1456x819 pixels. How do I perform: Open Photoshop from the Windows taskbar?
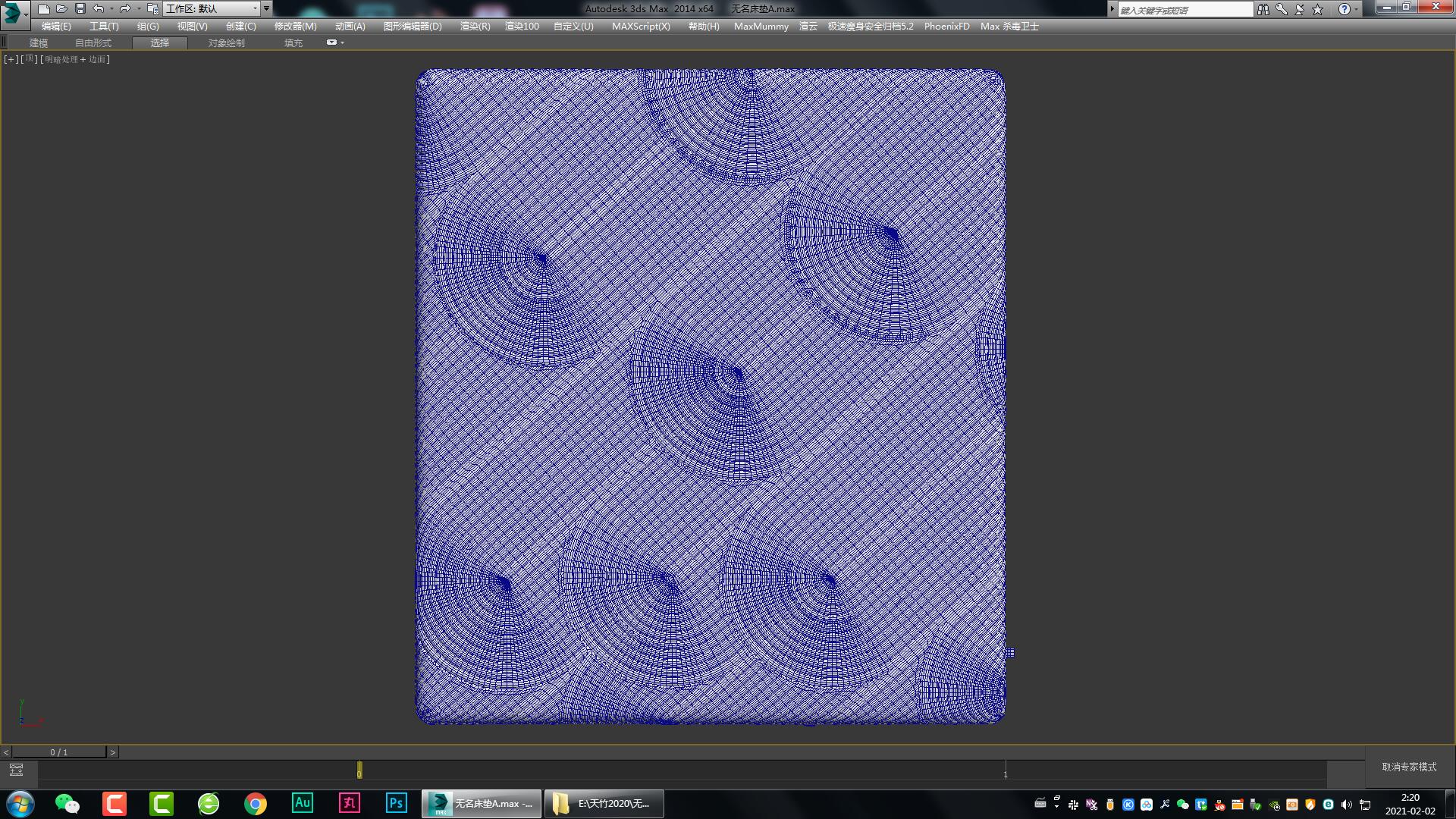pos(396,803)
